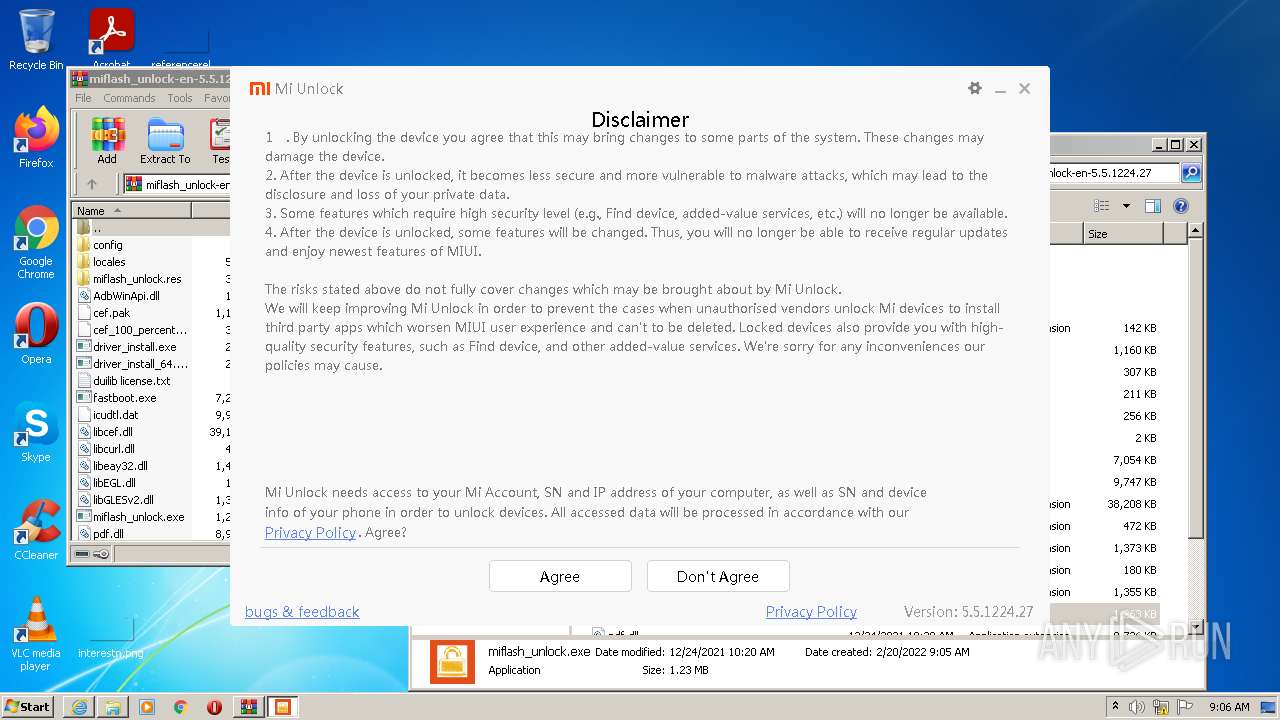Select driver_install.exe in WinRAR list
The image size is (1280, 720).
[134, 346]
